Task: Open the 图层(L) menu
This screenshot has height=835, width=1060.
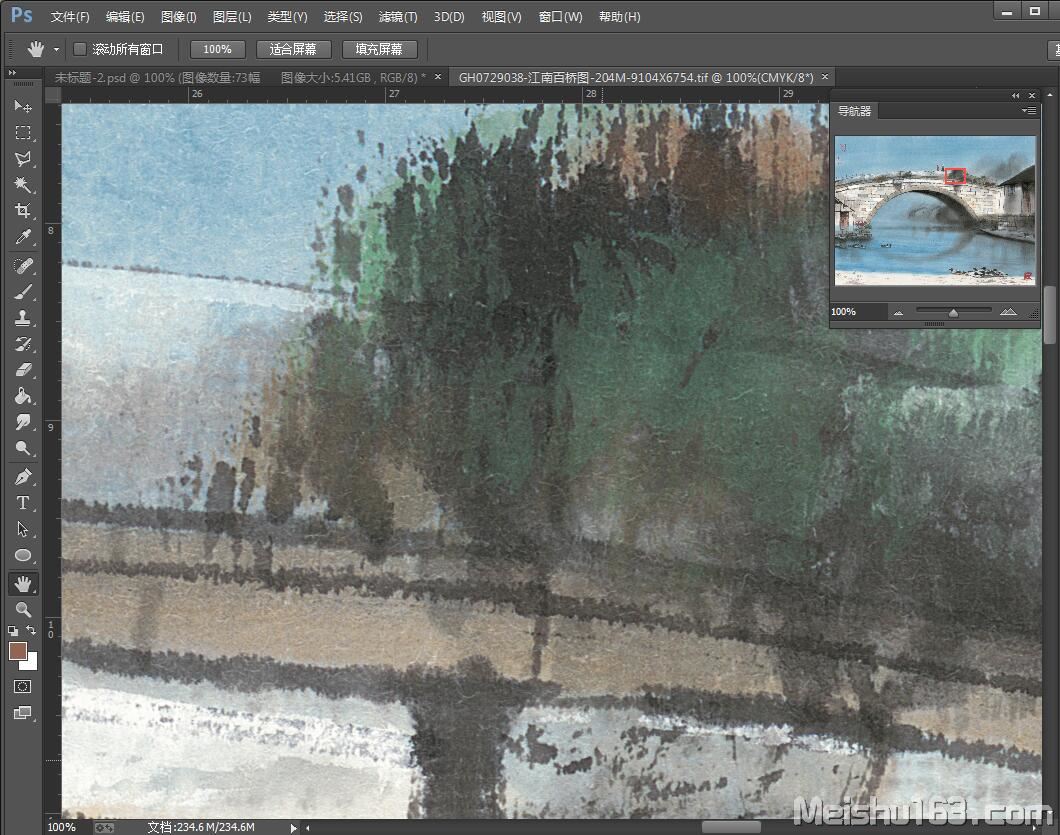Action: click(232, 16)
